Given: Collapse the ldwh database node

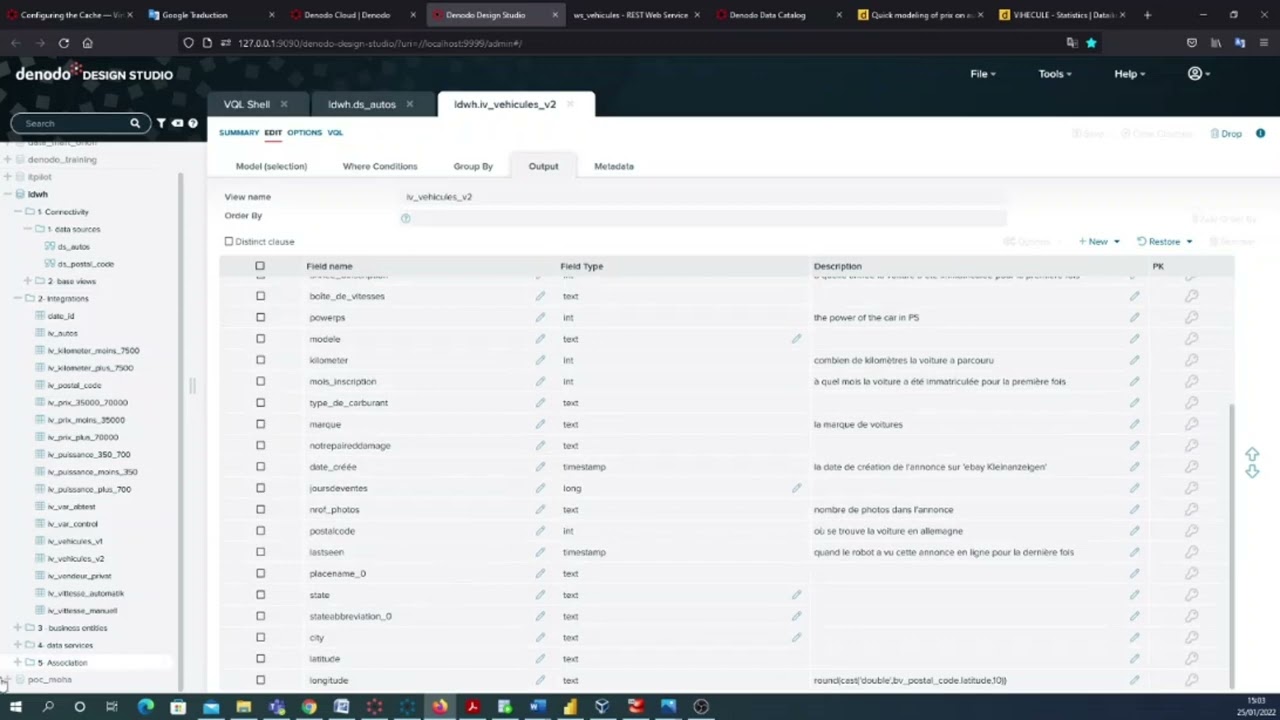Looking at the screenshot, I should pos(8,194).
